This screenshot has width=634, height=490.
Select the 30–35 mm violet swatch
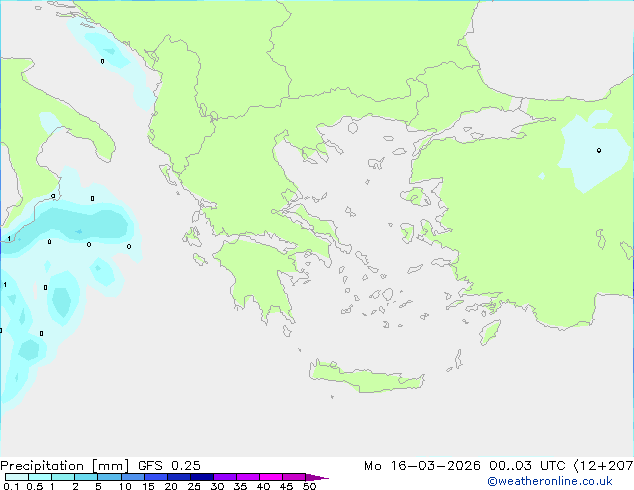coord(225,477)
